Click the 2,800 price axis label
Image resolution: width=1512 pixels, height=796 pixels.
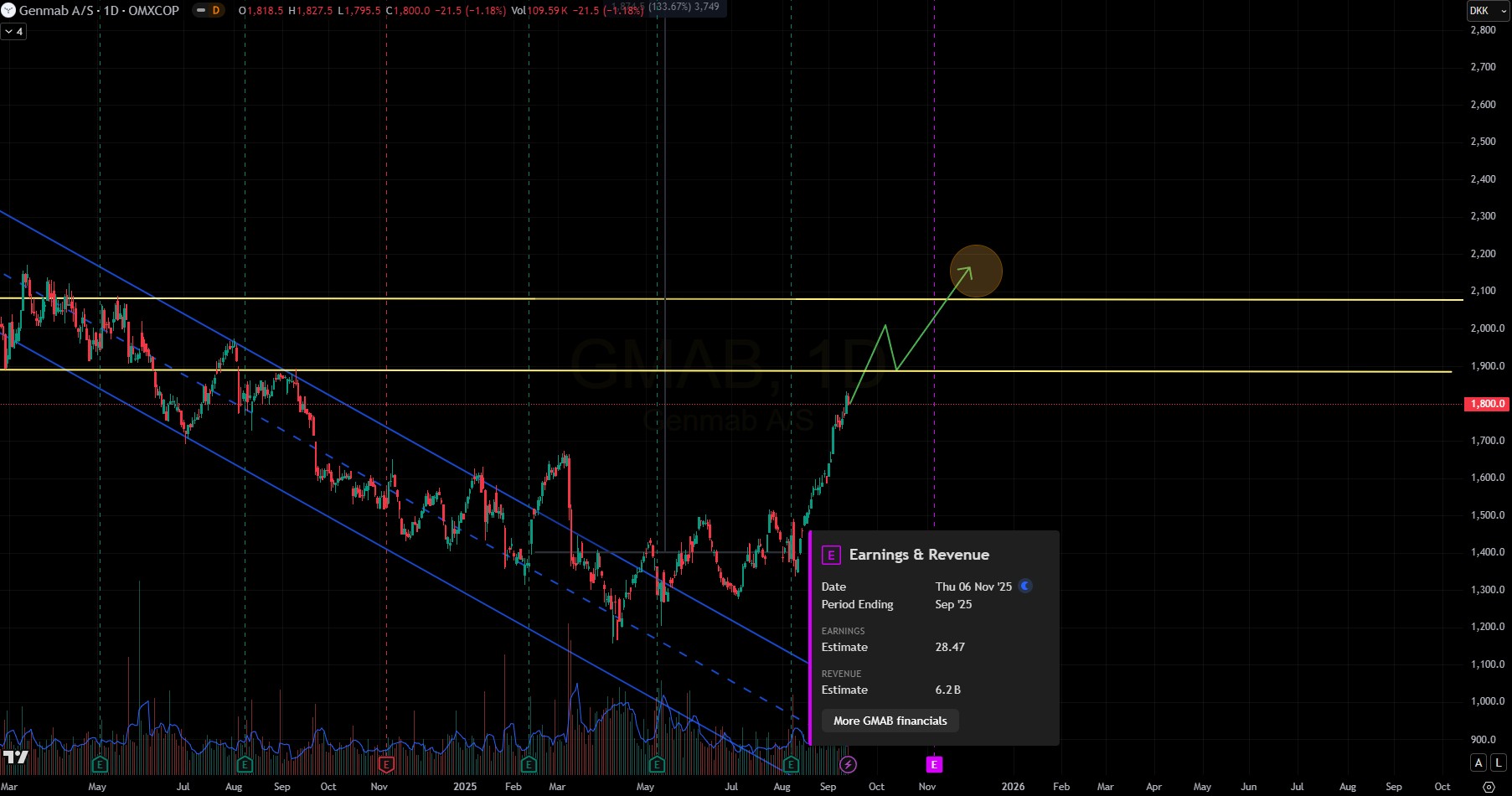tap(1484, 30)
